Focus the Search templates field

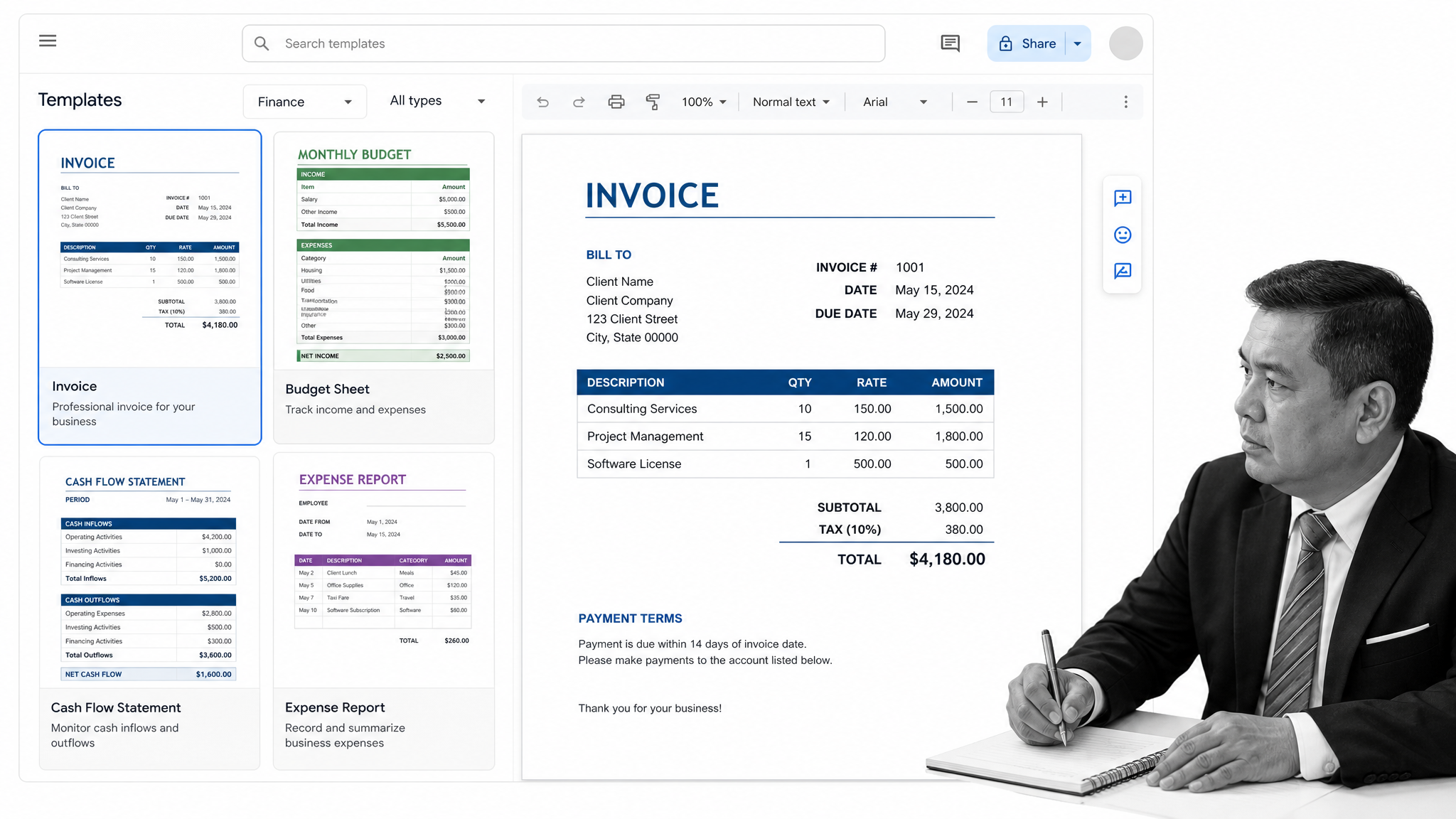(x=563, y=43)
